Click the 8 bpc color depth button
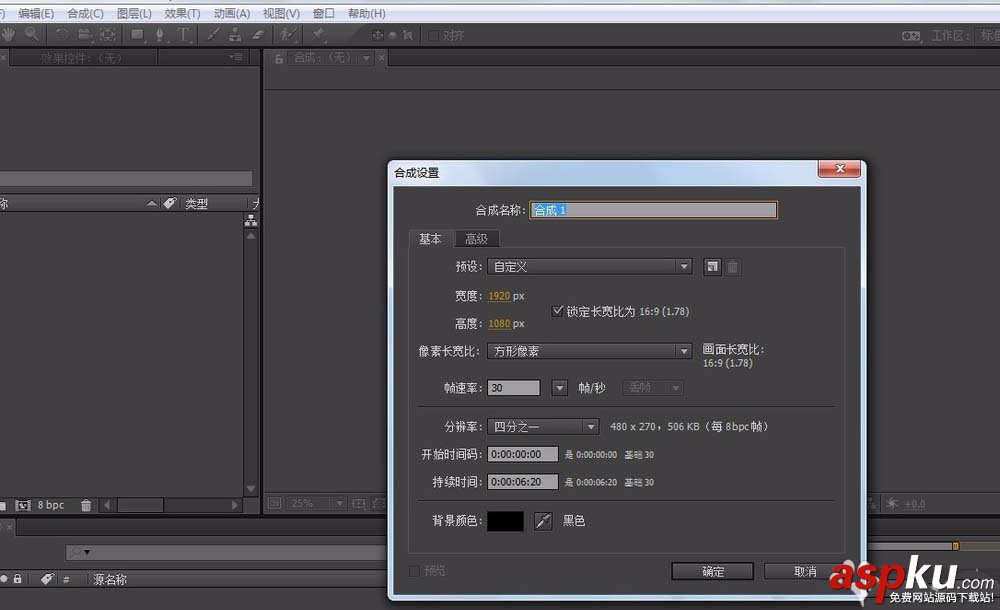 pyautogui.click(x=50, y=505)
